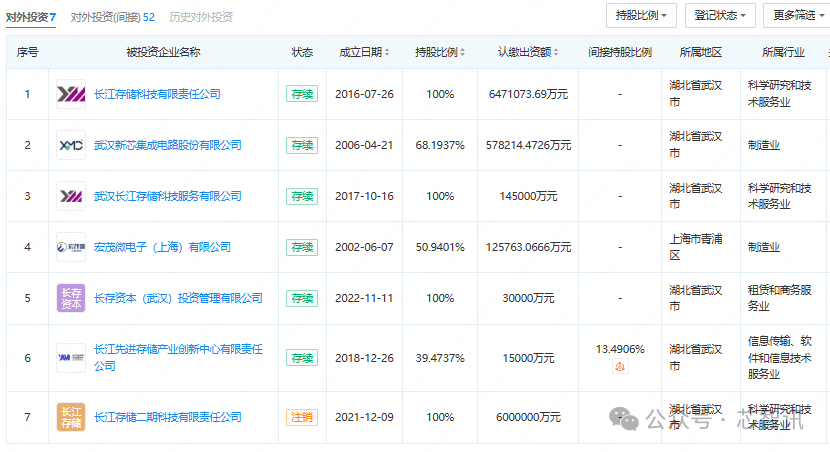Screen dimensions: 830x452
Task: Click the 存续 status tag for 宏茂微电子
Action: (302, 247)
